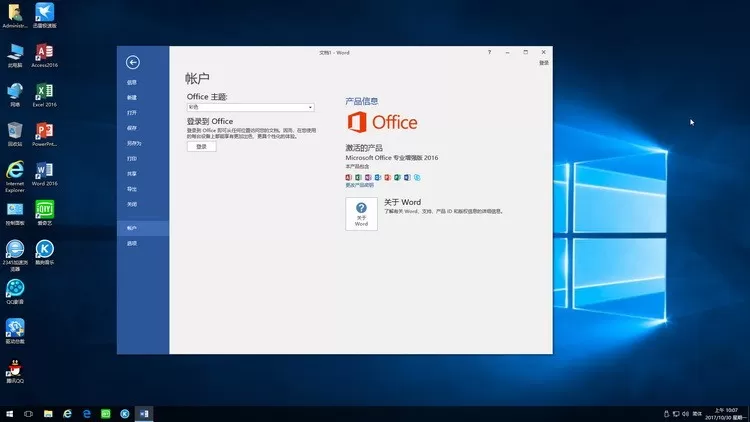
Task: Select the 帐户 (Account) sidebar item
Action: click(143, 228)
